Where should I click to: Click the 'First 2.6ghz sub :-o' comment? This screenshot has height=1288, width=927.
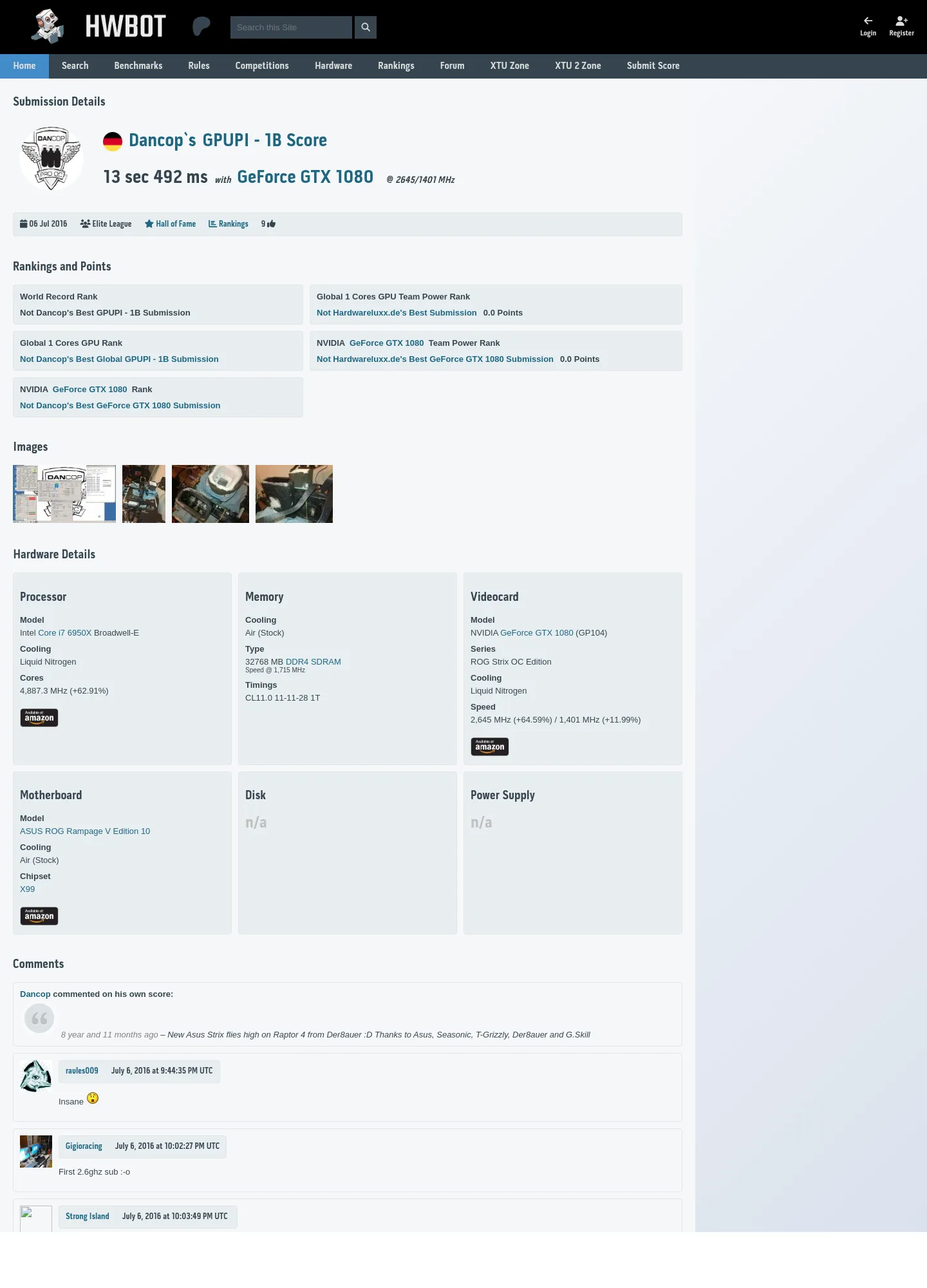95,1172
